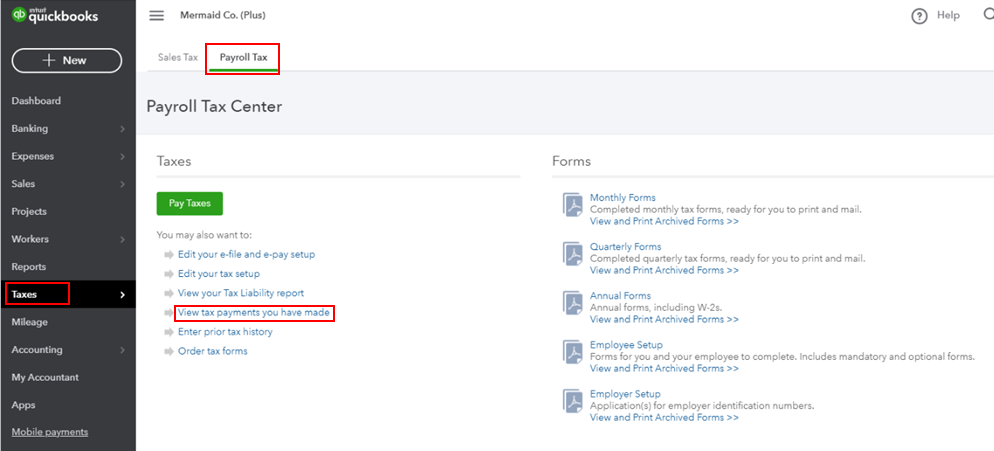Toggle the hamburger navigation menu icon
This screenshot has height=451, width=994.
[157, 16]
